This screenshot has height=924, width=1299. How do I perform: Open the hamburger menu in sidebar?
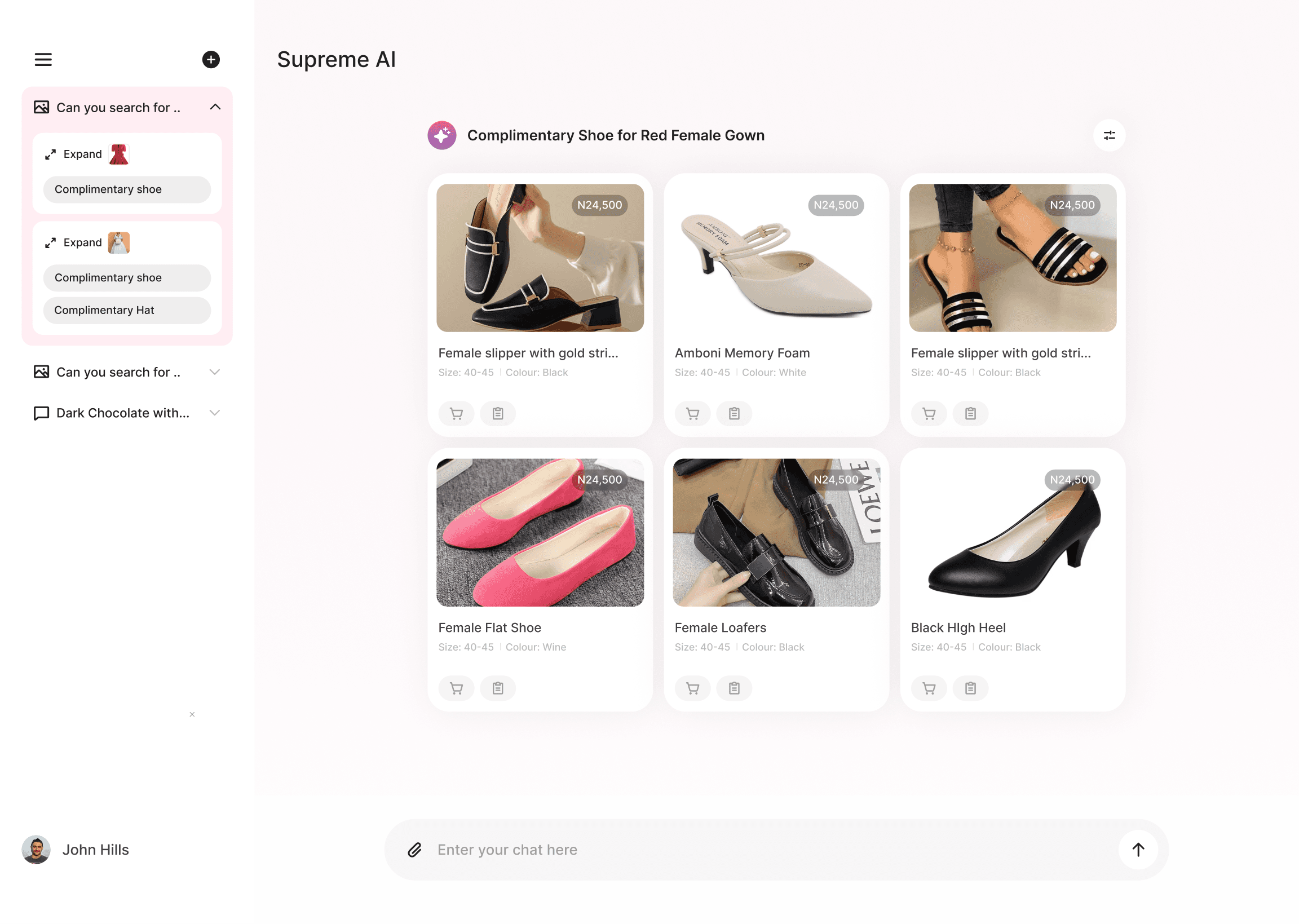coord(43,60)
